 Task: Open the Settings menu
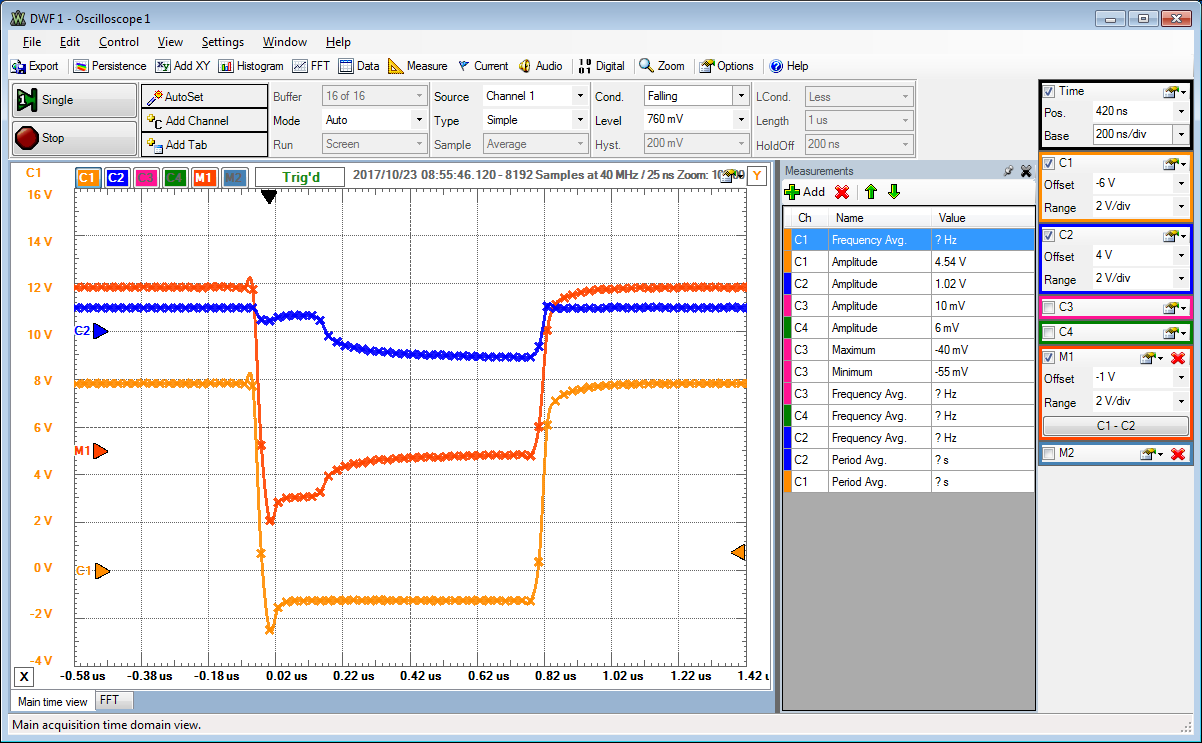[222, 42]
